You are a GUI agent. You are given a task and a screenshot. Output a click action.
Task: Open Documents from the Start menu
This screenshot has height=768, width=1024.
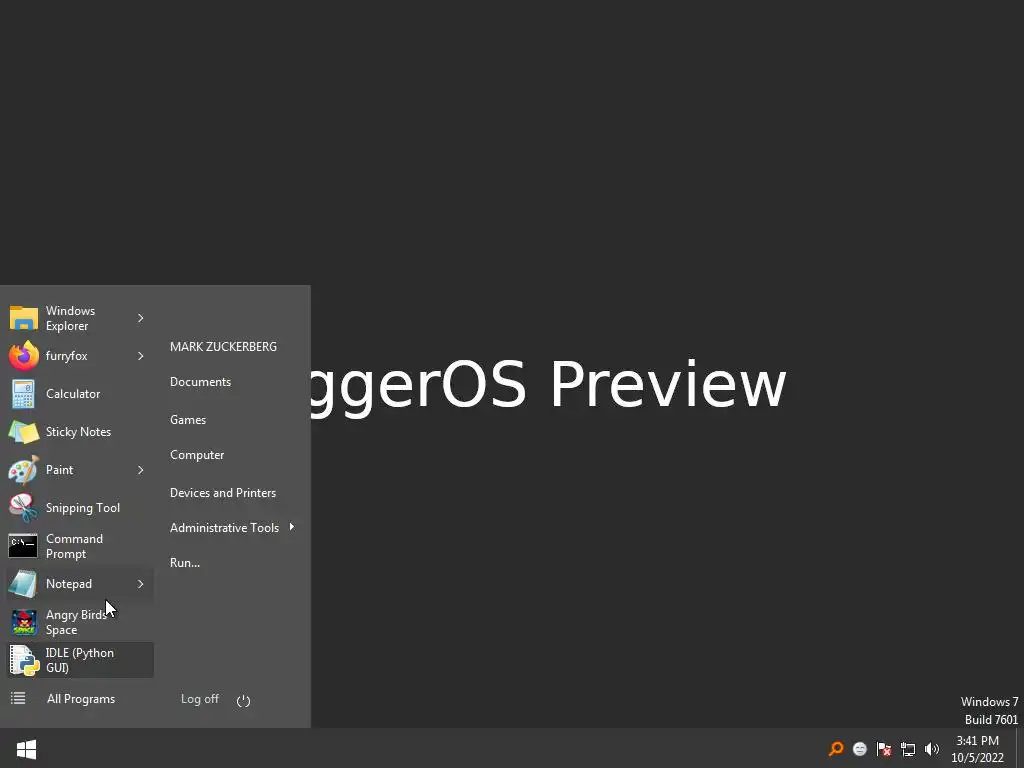click(200, 382)
